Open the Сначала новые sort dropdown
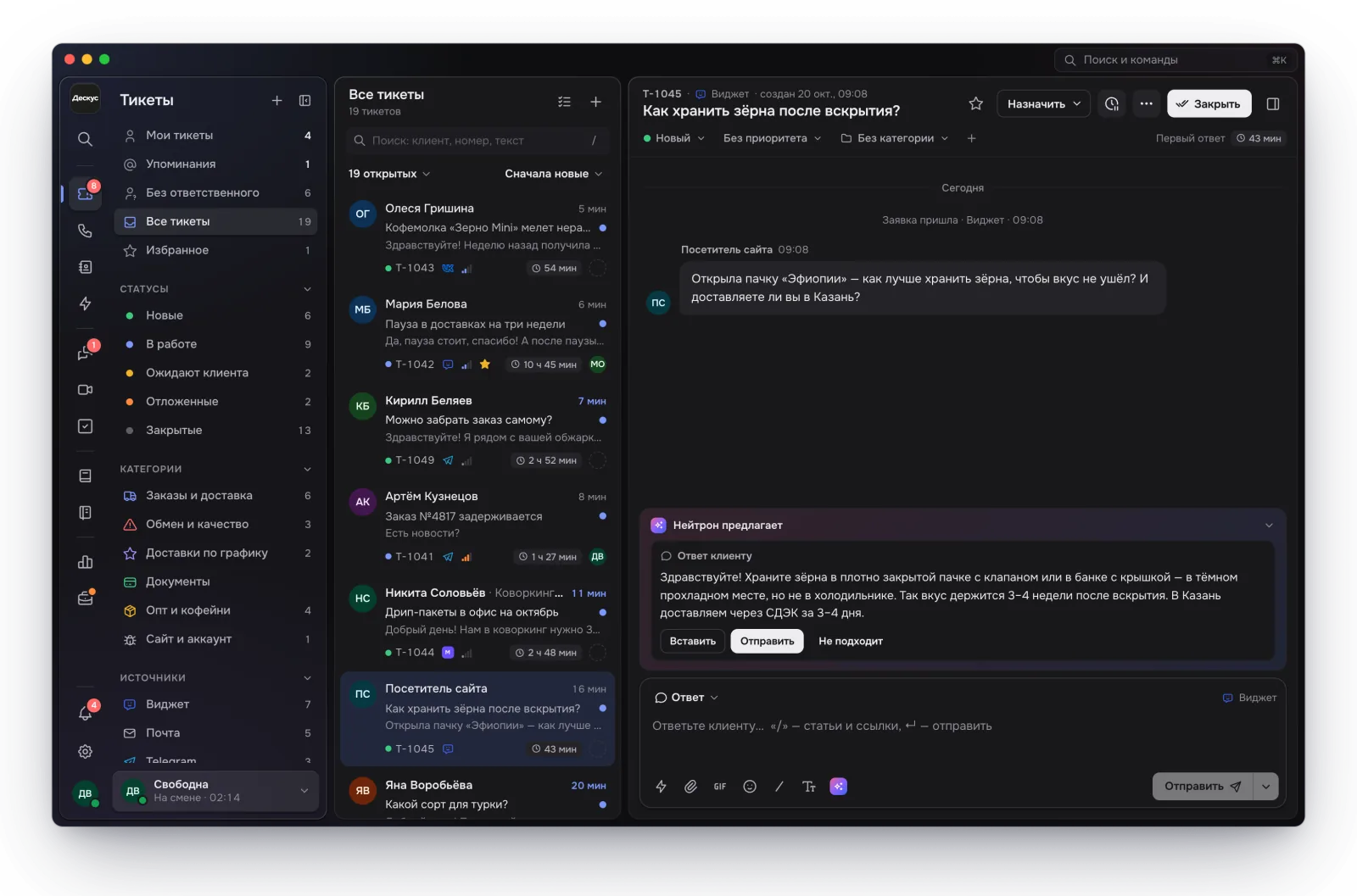Viewport: 1357px width, 896px height. pyautogui.click(x=554, y=174)
